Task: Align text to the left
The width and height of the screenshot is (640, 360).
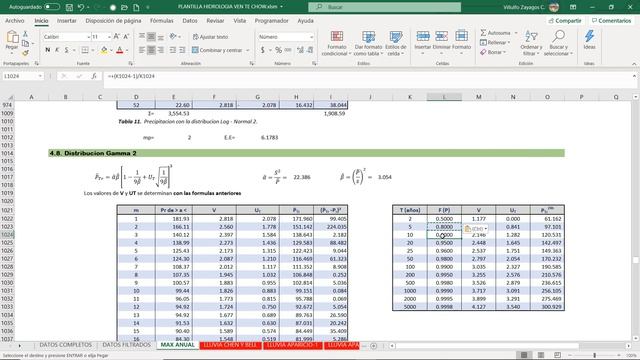Action: tap(142, 50)
